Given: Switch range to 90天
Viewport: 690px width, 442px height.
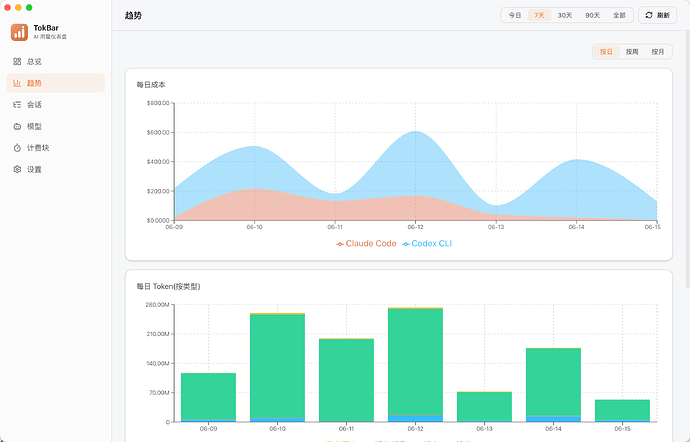Looking at the screenshot, I should (592, 15).
